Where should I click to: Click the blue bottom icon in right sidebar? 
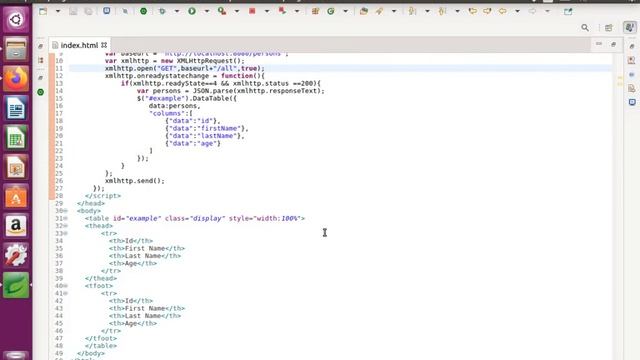coord(632,102)
